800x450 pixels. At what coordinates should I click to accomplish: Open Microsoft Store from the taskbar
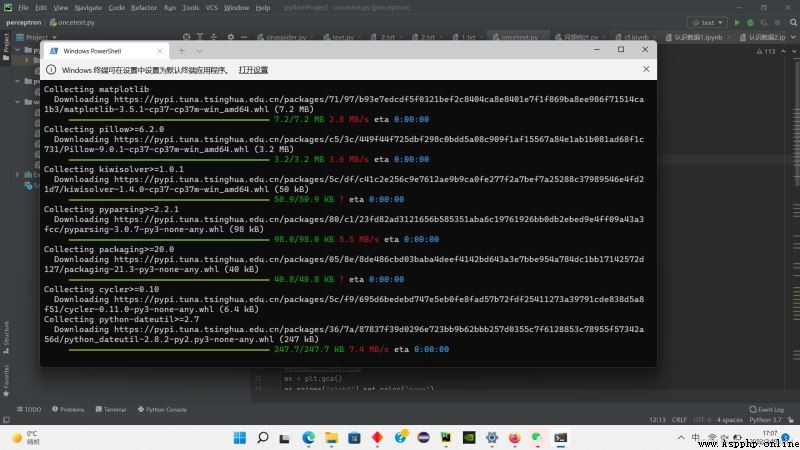[355, 438]
